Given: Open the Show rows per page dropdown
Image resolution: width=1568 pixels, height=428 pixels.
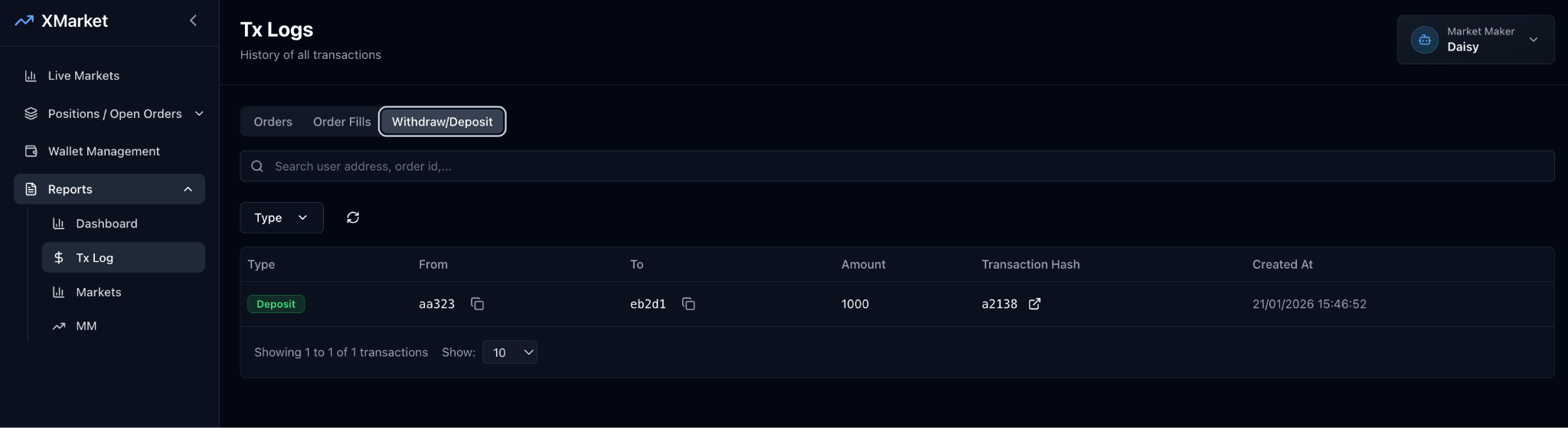Looking at the screenshot, I should coord(510,352).
